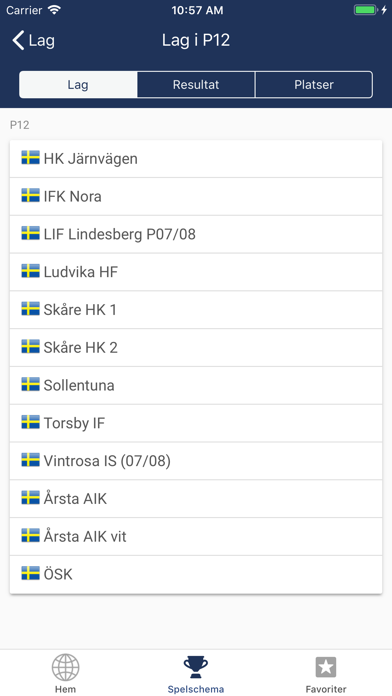Open Spelschema trophy icon tab

(196, 667)
